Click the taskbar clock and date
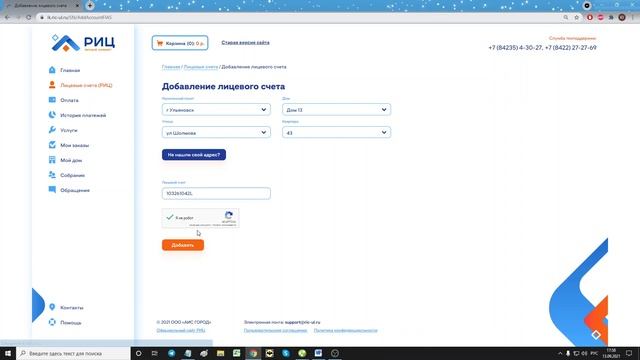Screen dimensions: 640x360 (x=611, y=353)
